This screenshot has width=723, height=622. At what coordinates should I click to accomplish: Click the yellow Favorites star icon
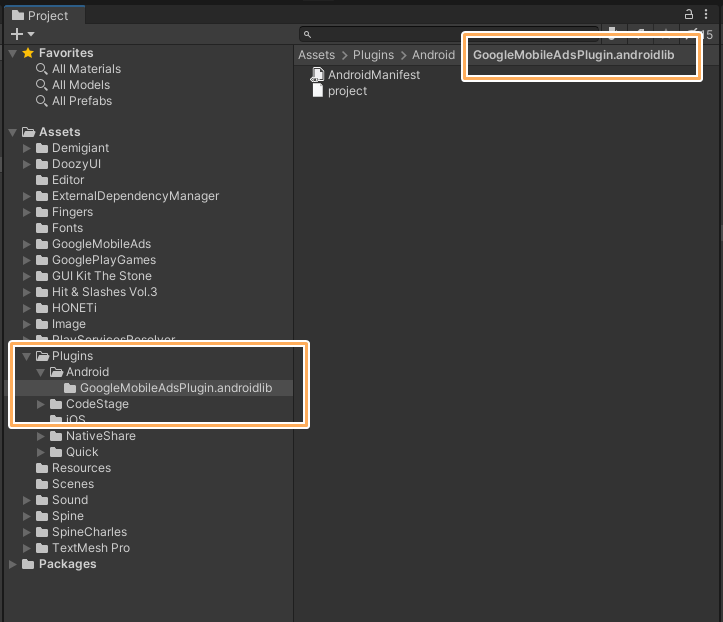pyautogui.click(x=28, y=53)
